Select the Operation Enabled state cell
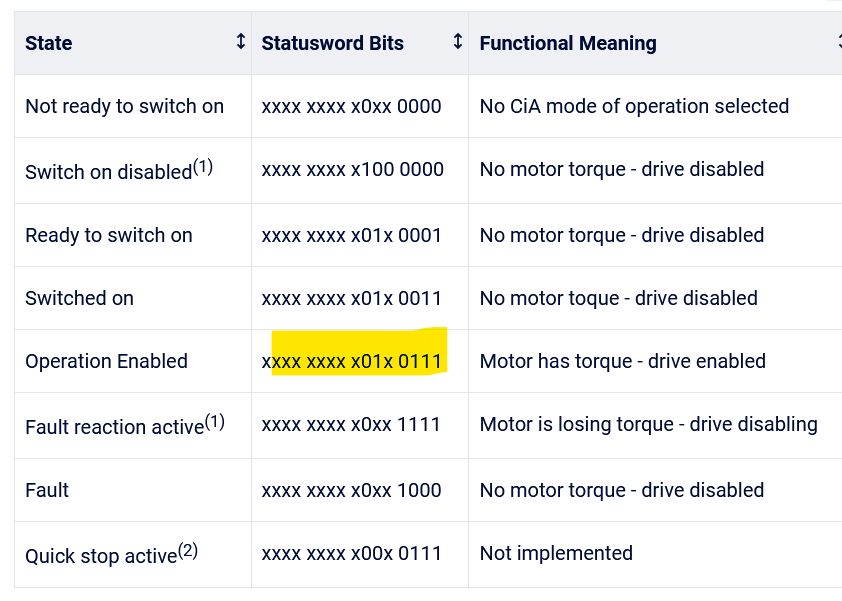Image resolution: width=842 pixels, height=601 pixels. [x=106, y=361]
